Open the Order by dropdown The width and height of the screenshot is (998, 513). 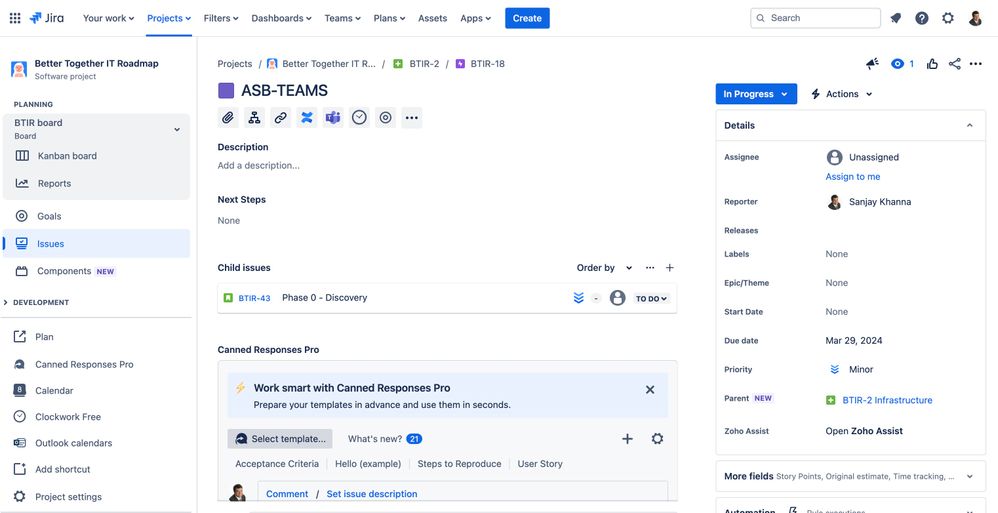604,268
